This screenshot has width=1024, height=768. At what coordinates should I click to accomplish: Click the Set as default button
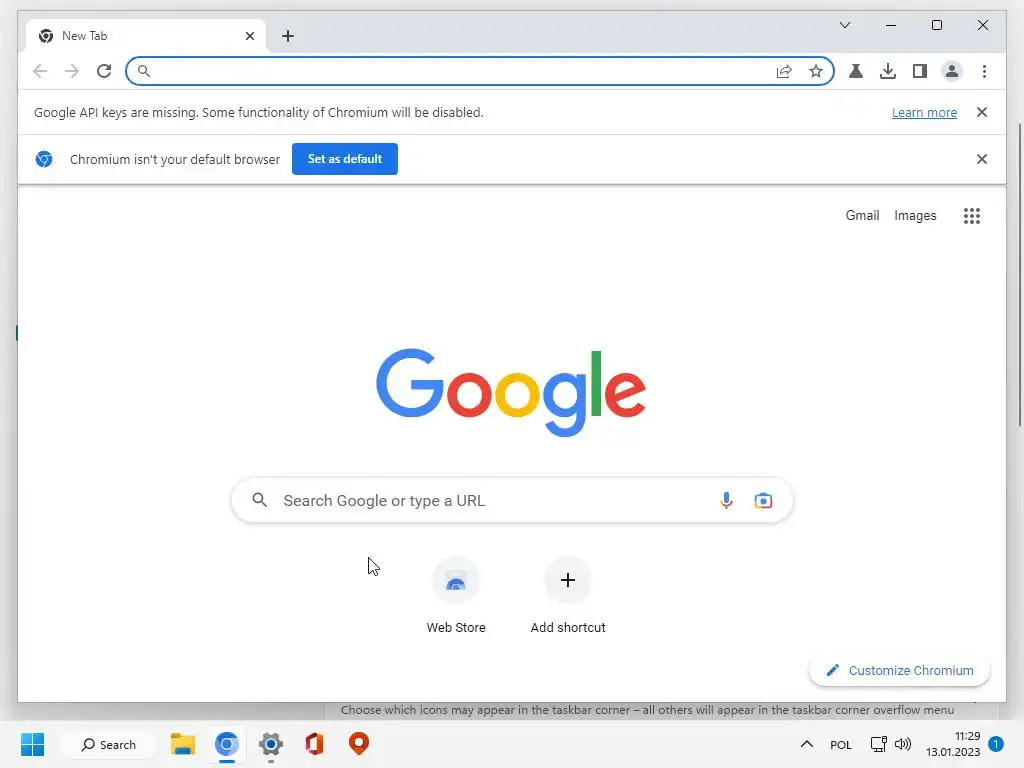pos(345,159)
